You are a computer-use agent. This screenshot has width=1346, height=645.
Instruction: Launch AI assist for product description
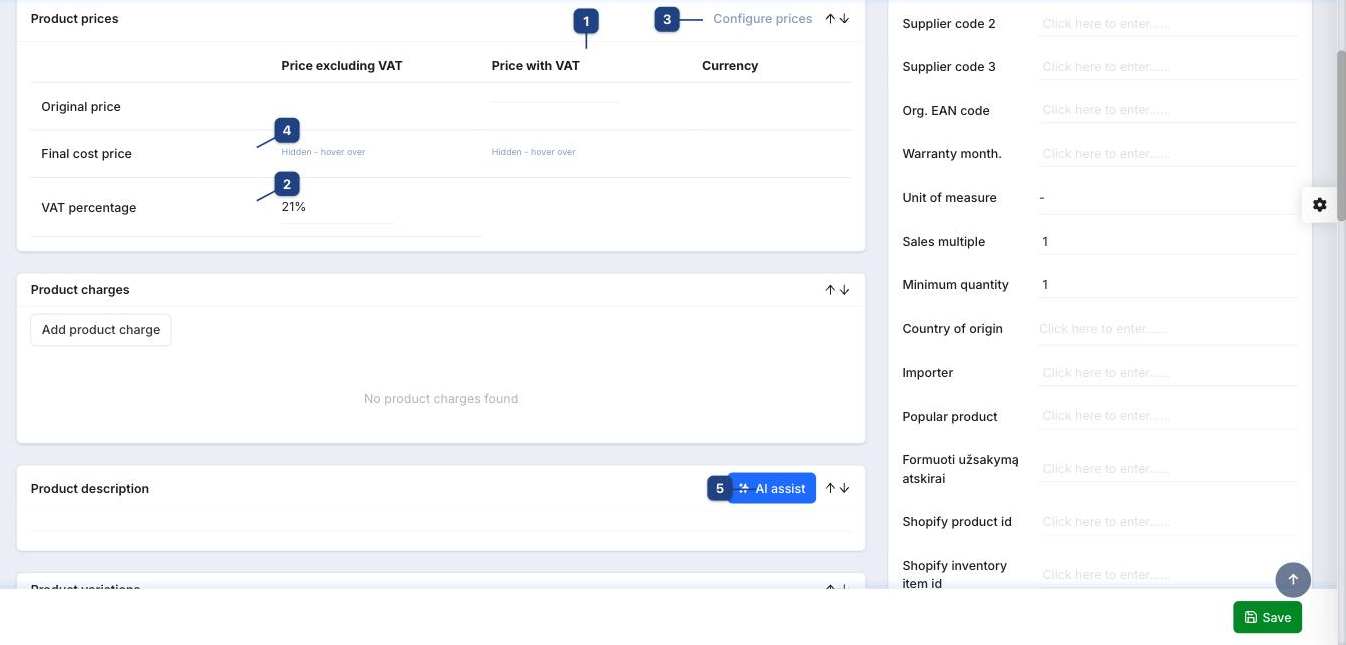[771, 488]
